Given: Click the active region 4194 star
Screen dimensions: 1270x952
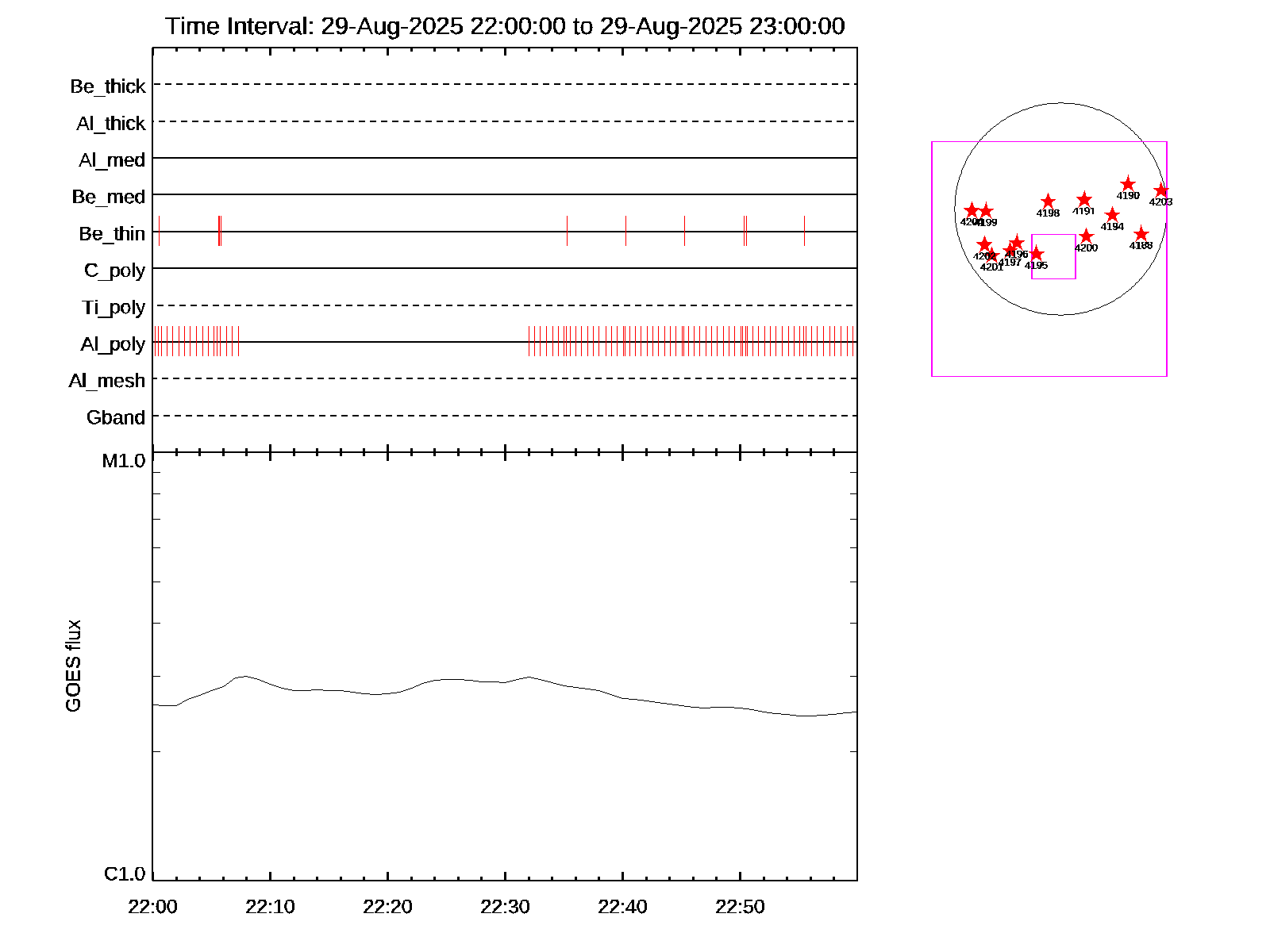Looking at the screenshot, I should point(1112,215).
